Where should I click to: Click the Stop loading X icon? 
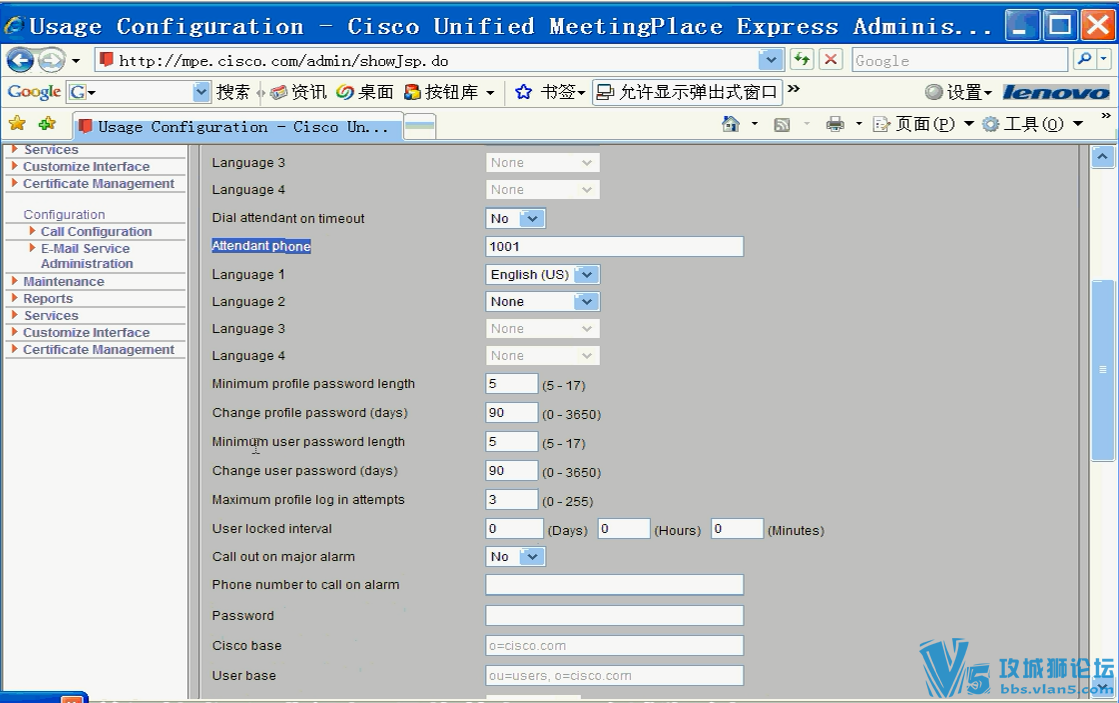coord(831,60)
